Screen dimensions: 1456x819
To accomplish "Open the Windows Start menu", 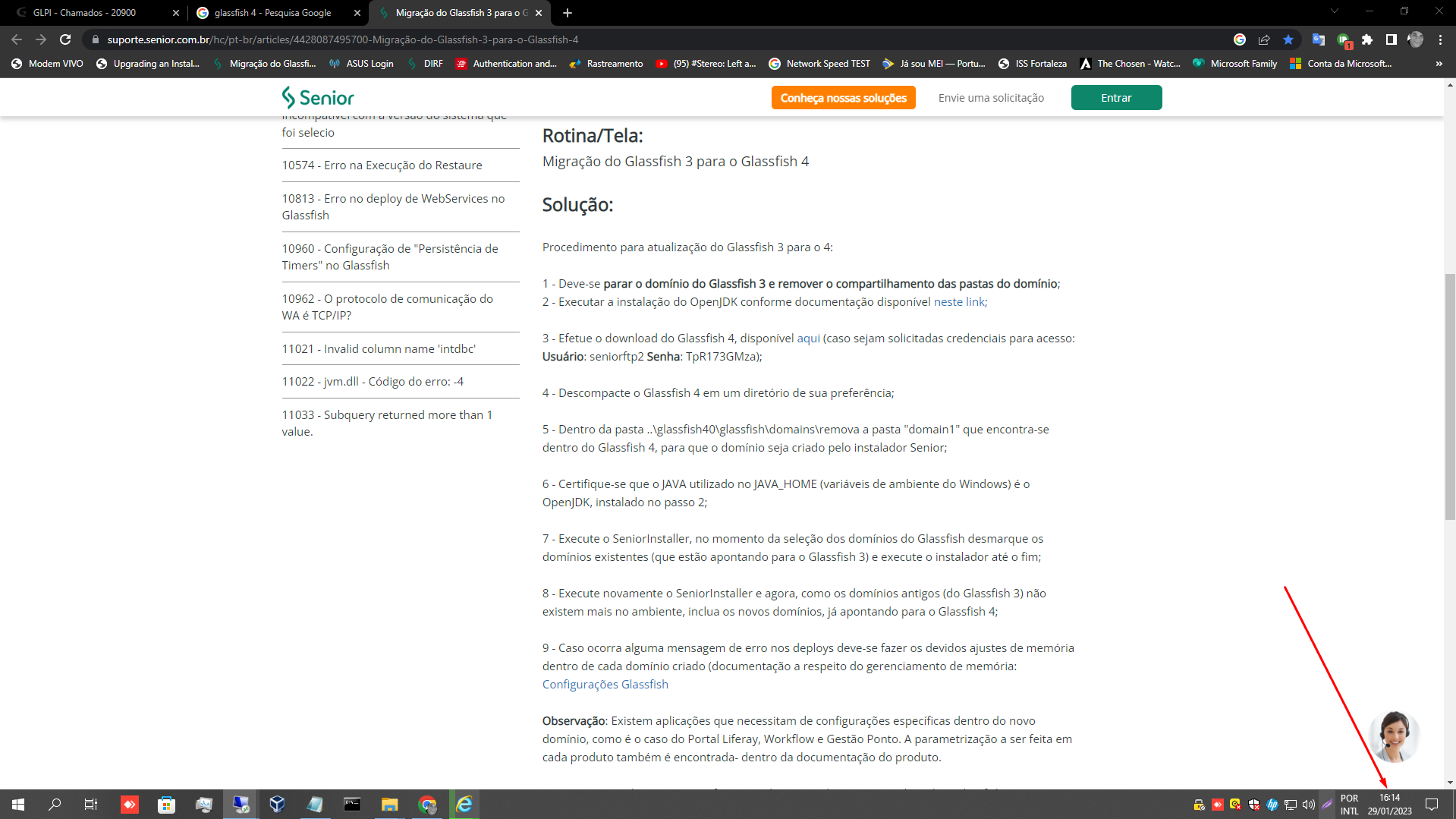I will click(18, 804).
